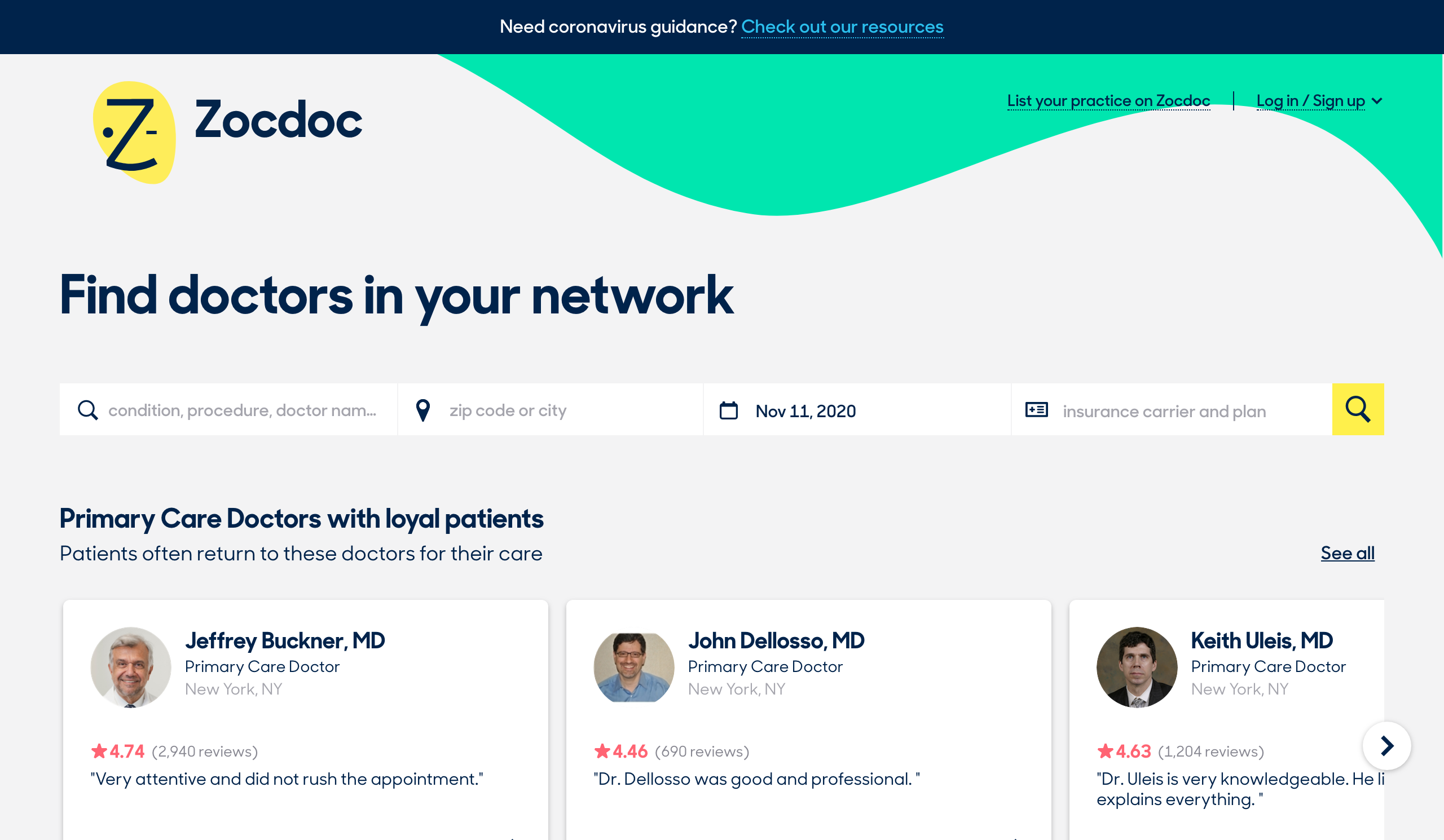1444x840 pixels.
Task: Focus the zip code or city field
Action: [550, 409]
